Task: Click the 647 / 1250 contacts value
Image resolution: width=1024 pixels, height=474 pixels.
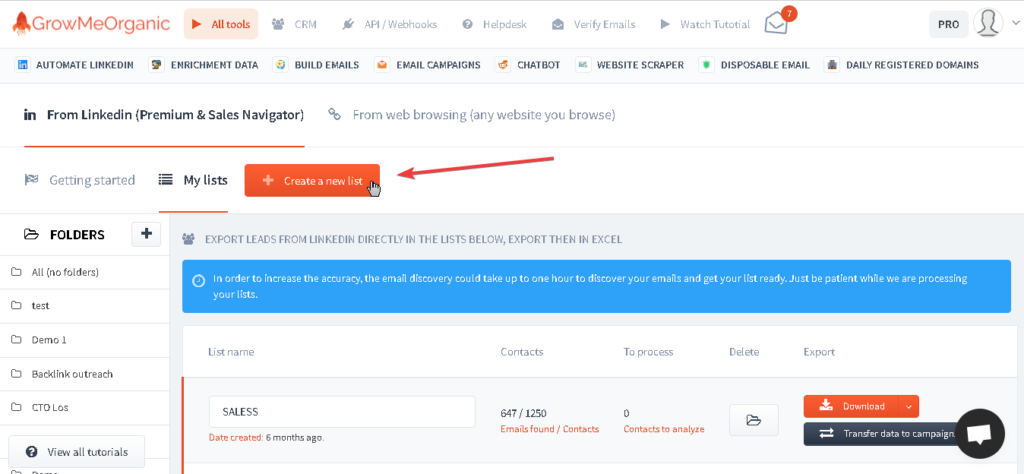Action: click(x=523, y=413)
